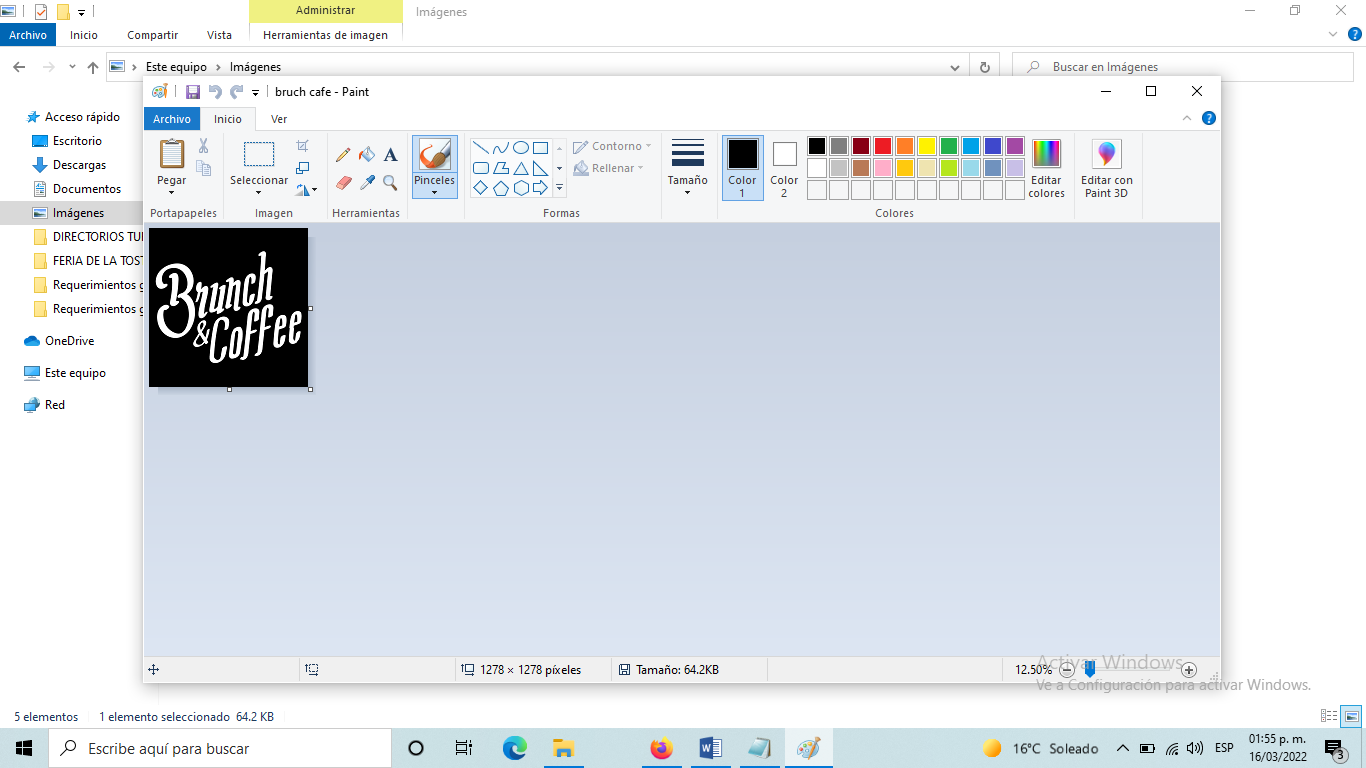The image size is (1366, 768).
Task: Pick the Eraser tool
Action: [x=343, y=182]
